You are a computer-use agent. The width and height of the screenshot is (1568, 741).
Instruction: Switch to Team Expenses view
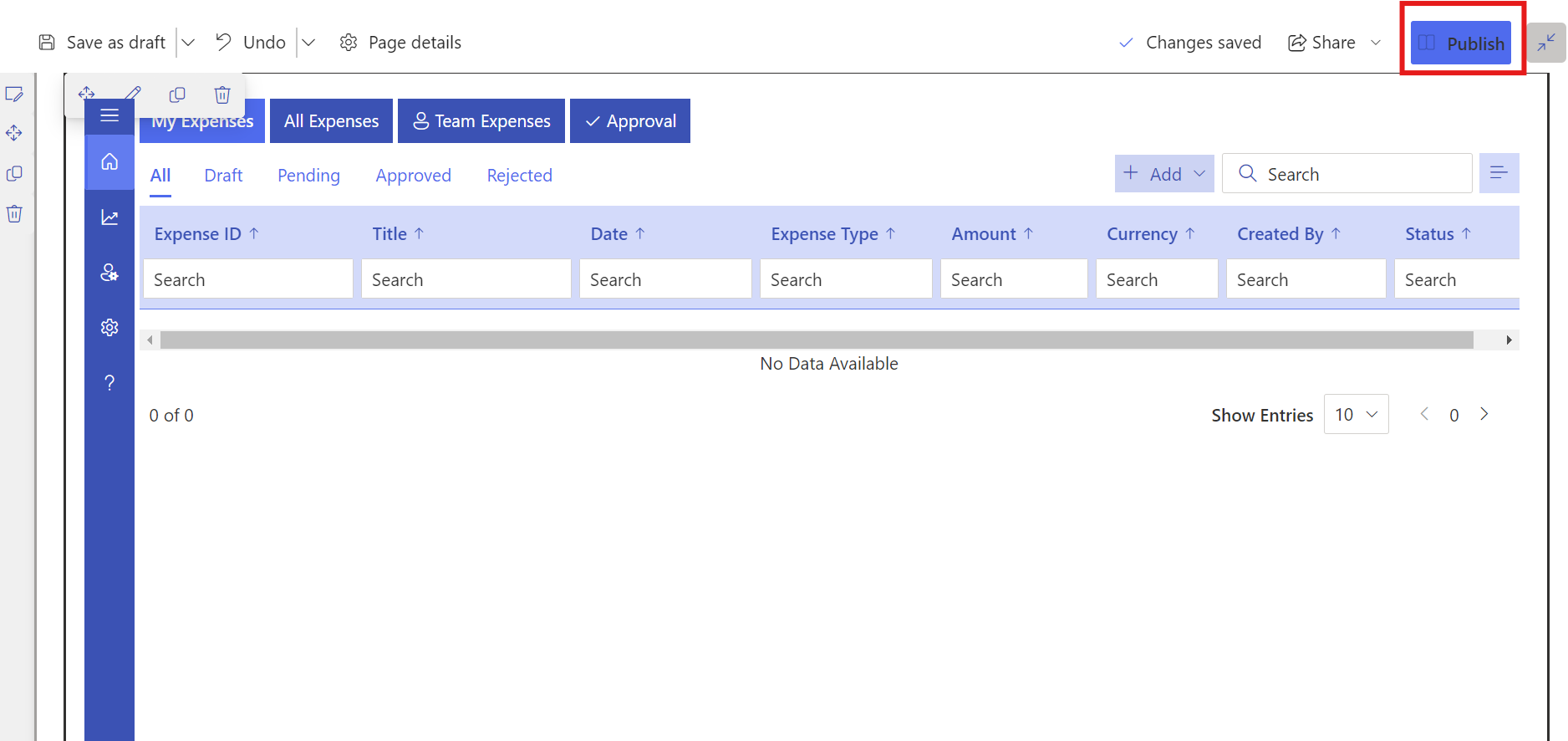pyautogui.click(x=481, y=121)
